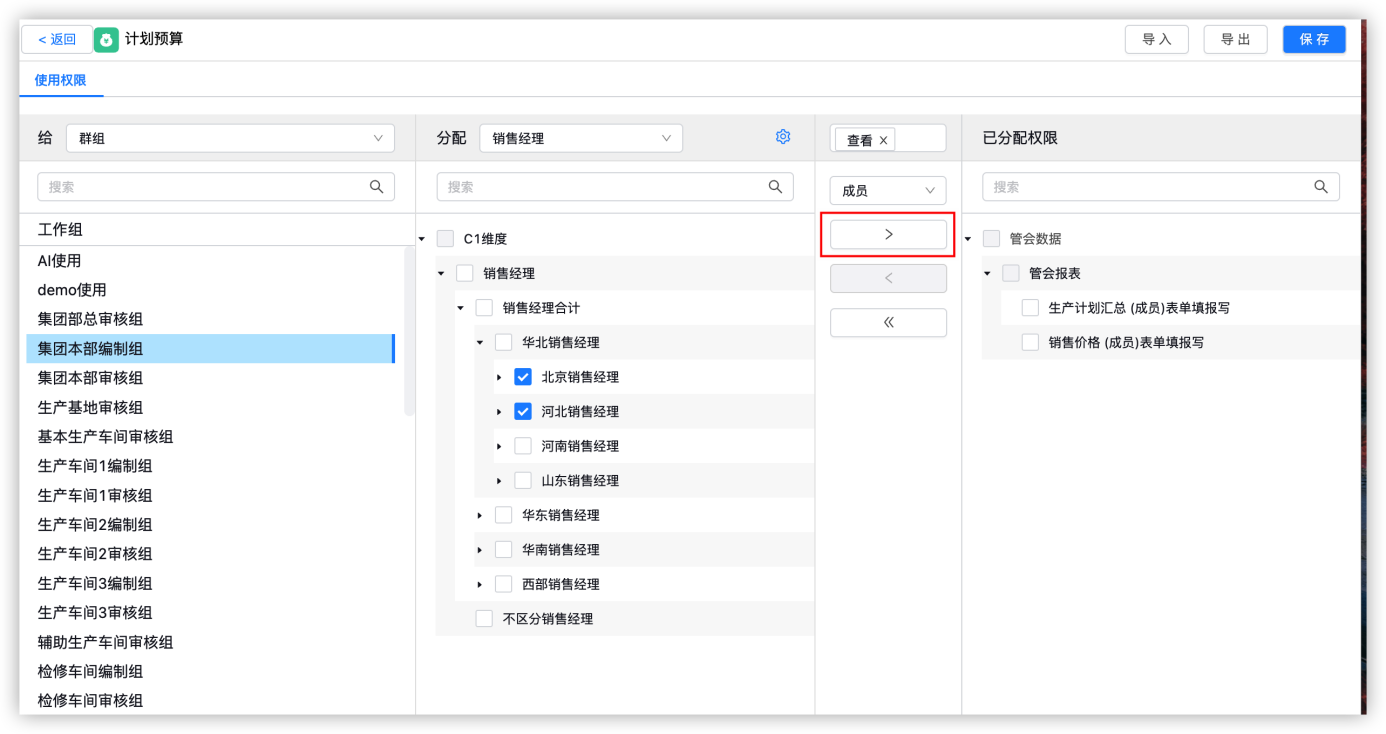Click the green app icon beside 计划预算
Image resolution: width=1386 pixels, height=734 pixels.
click(x=107, y=39)
